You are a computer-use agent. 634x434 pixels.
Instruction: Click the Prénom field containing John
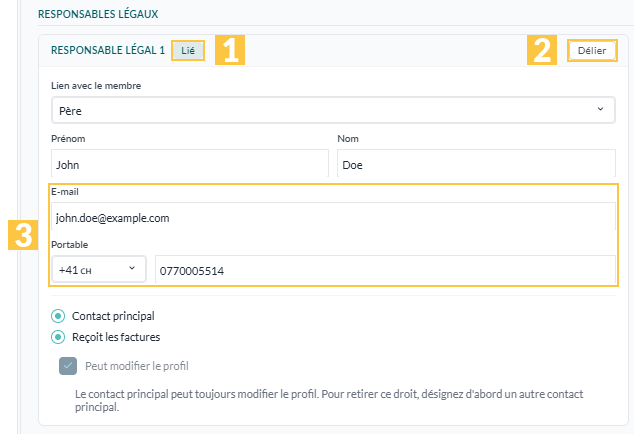click(190, 164)
